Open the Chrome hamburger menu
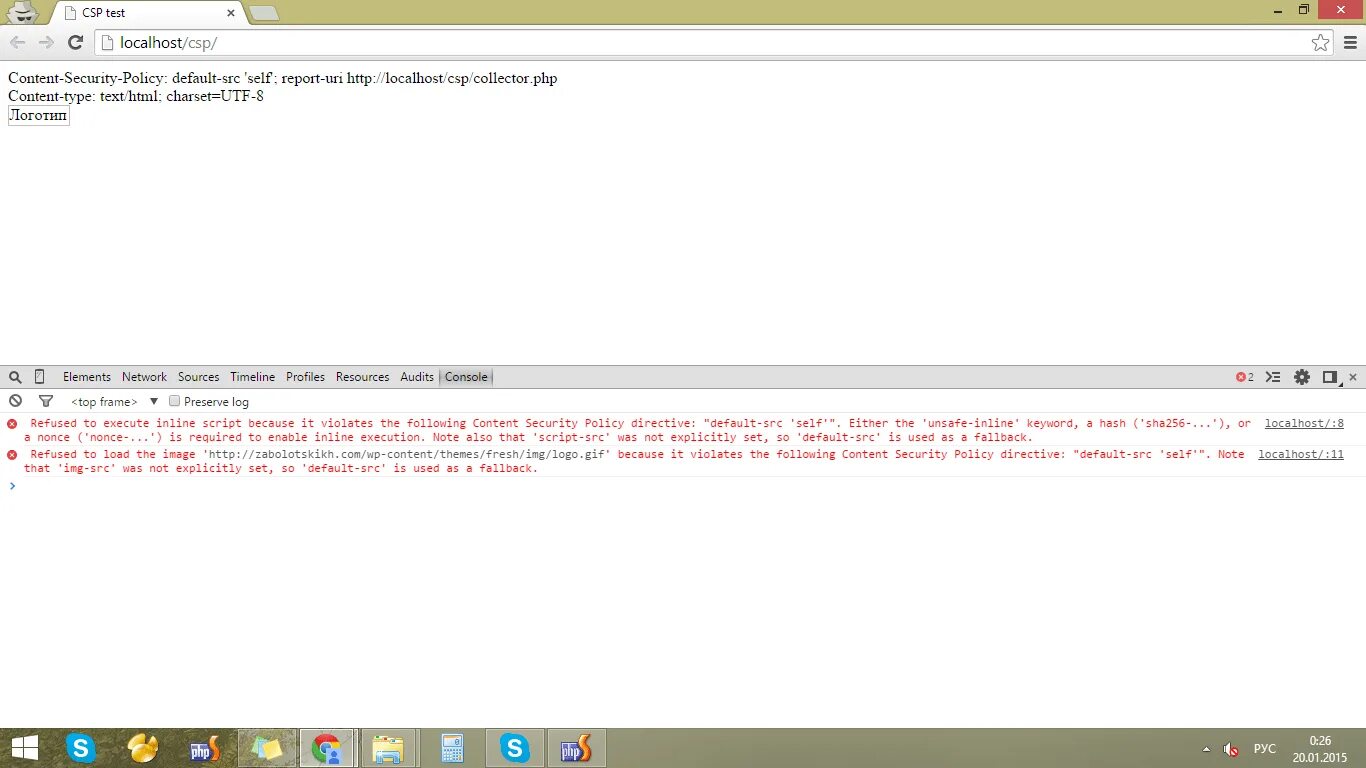 pos(1351,42)
